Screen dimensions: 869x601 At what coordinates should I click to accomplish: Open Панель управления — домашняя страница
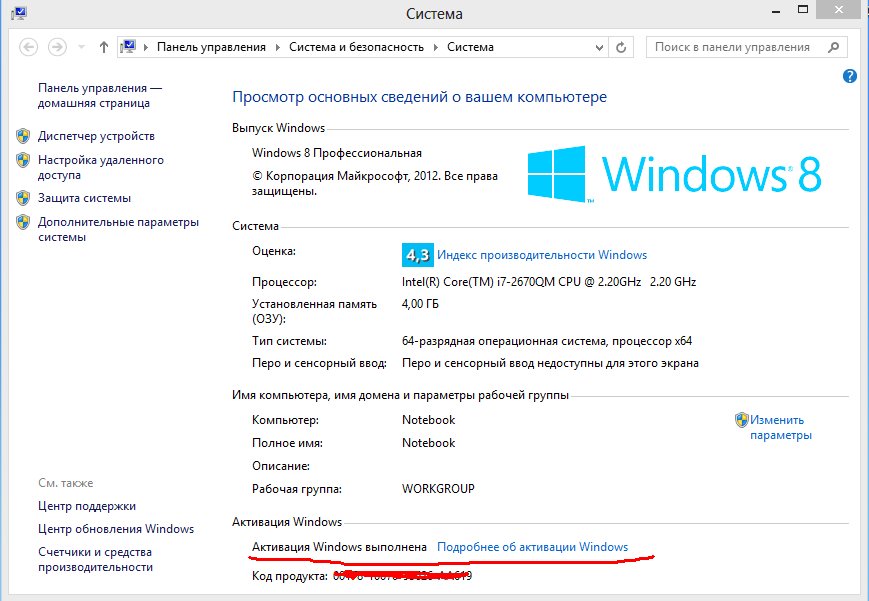[99, 95]
